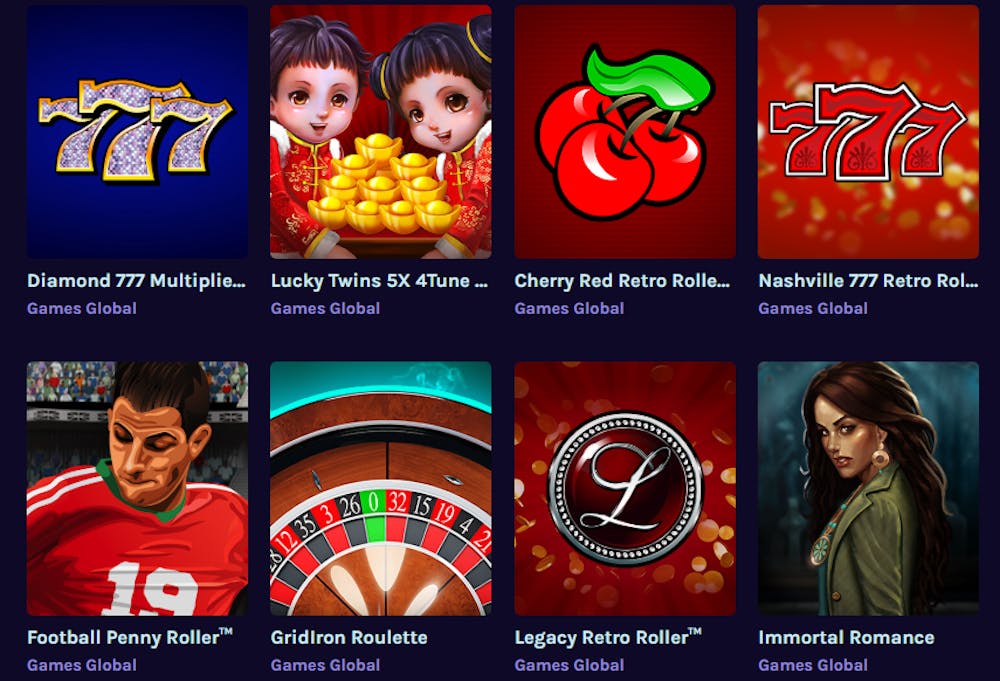Click the Immortal Romance title text
This screenshot has width=1000, height=681.
click(846, 637)
